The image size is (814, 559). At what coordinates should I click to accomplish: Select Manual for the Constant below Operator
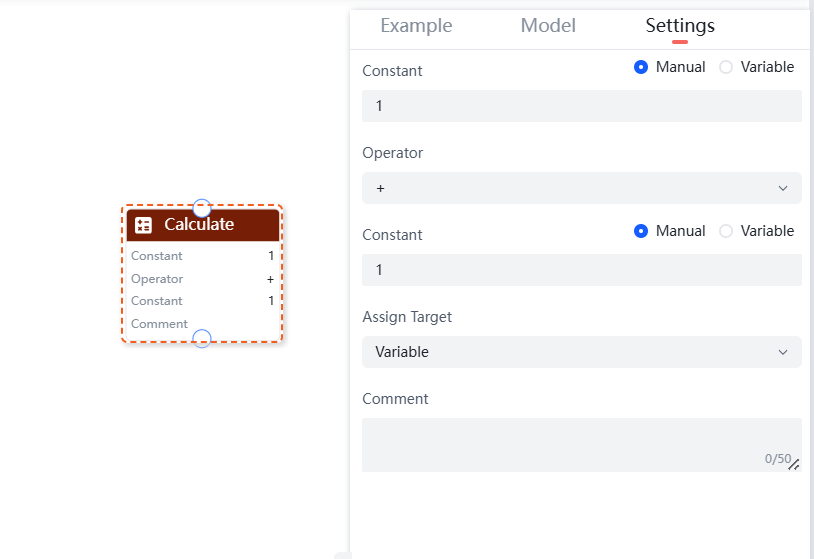(641, 231)
